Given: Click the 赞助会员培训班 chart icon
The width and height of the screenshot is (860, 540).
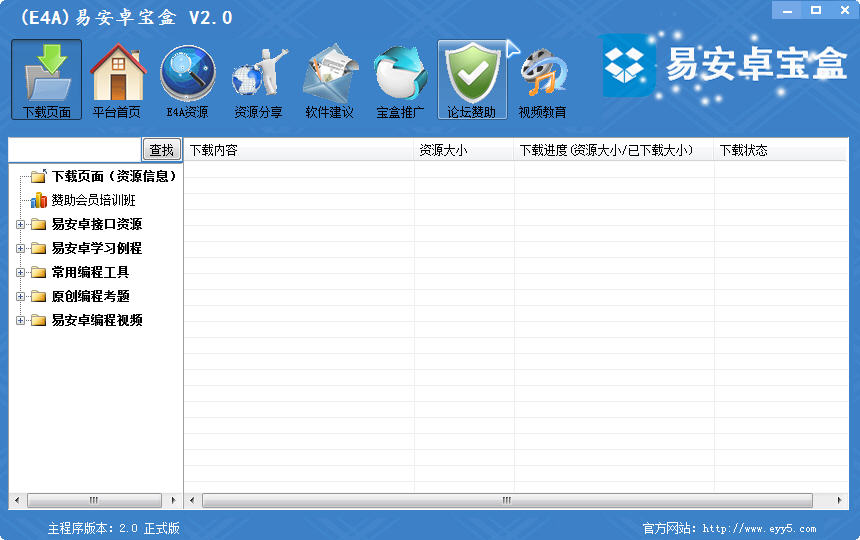Looking at the screenshot, I should tap(38, 200).
